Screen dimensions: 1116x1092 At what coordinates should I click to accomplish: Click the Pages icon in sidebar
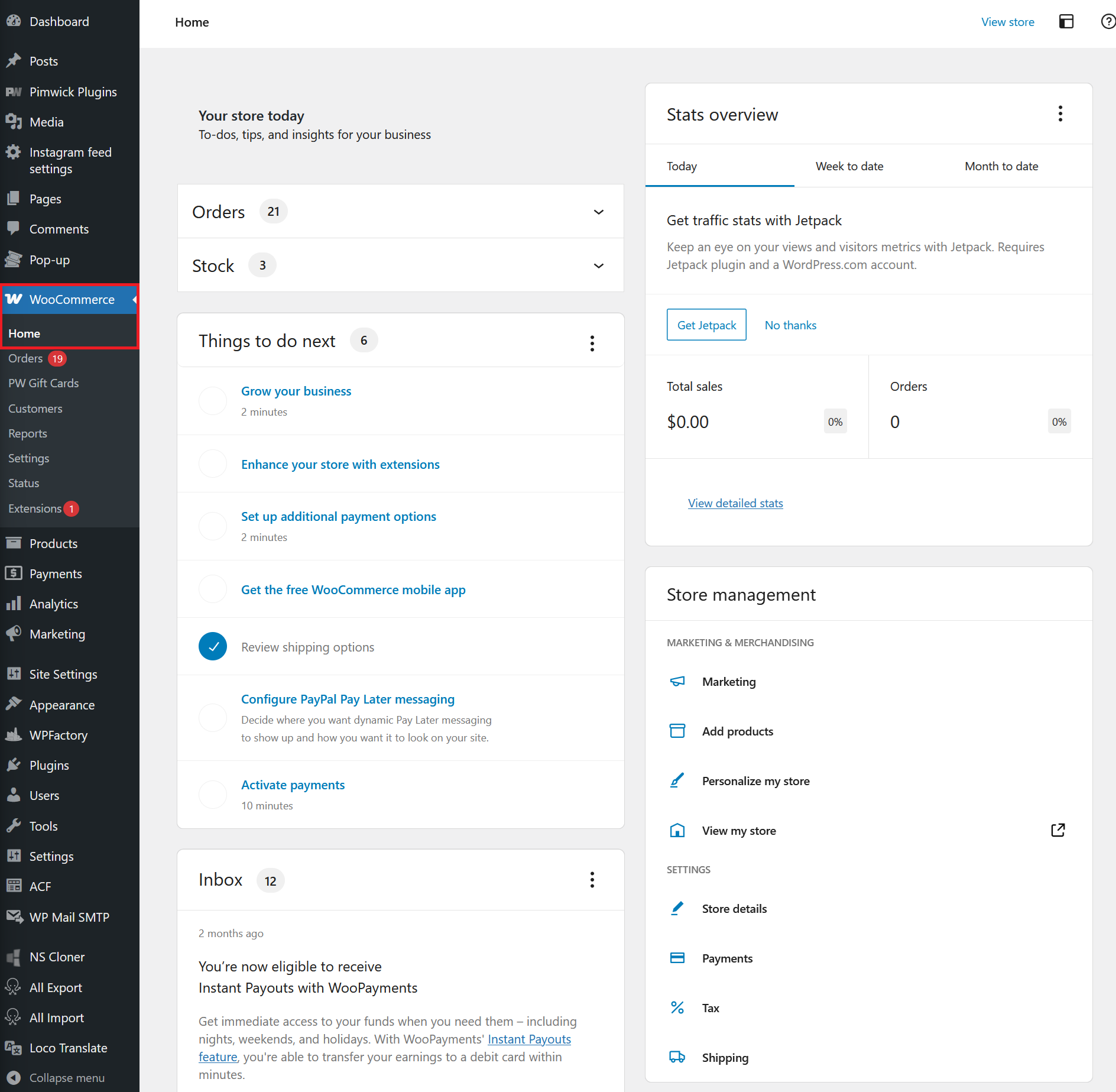pyautogui.click(x=14, y=199)
